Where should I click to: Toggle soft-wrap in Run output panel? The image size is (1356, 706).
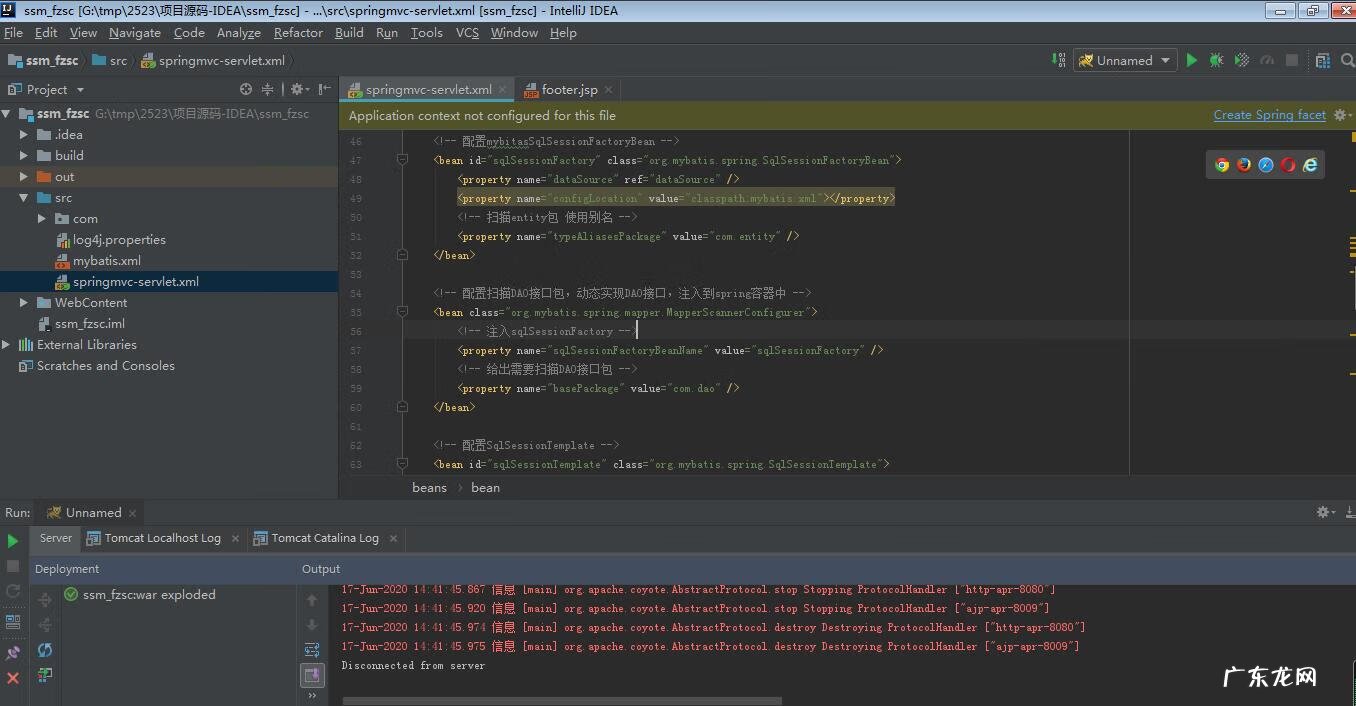click(x=312, y=650)
